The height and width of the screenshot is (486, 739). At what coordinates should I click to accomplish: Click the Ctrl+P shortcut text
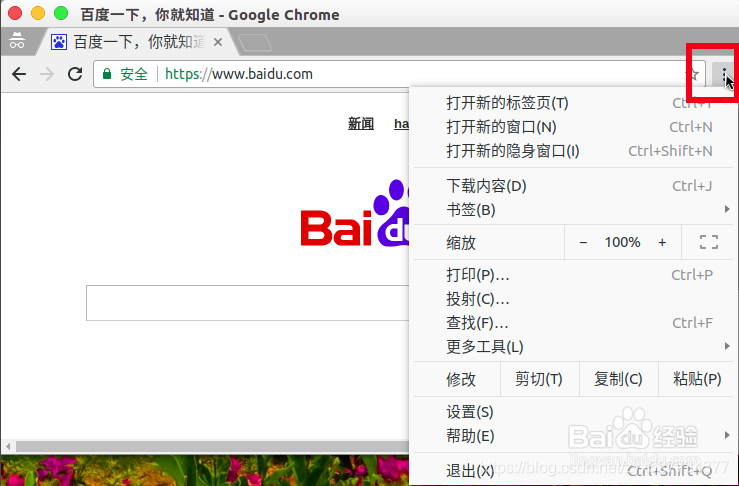[x=692, y=275]
